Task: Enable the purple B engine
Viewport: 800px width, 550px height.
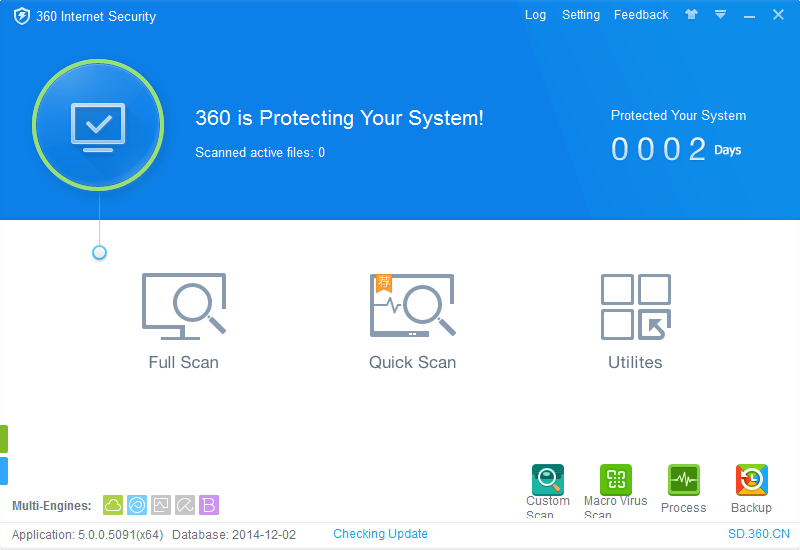Action: 209,505
